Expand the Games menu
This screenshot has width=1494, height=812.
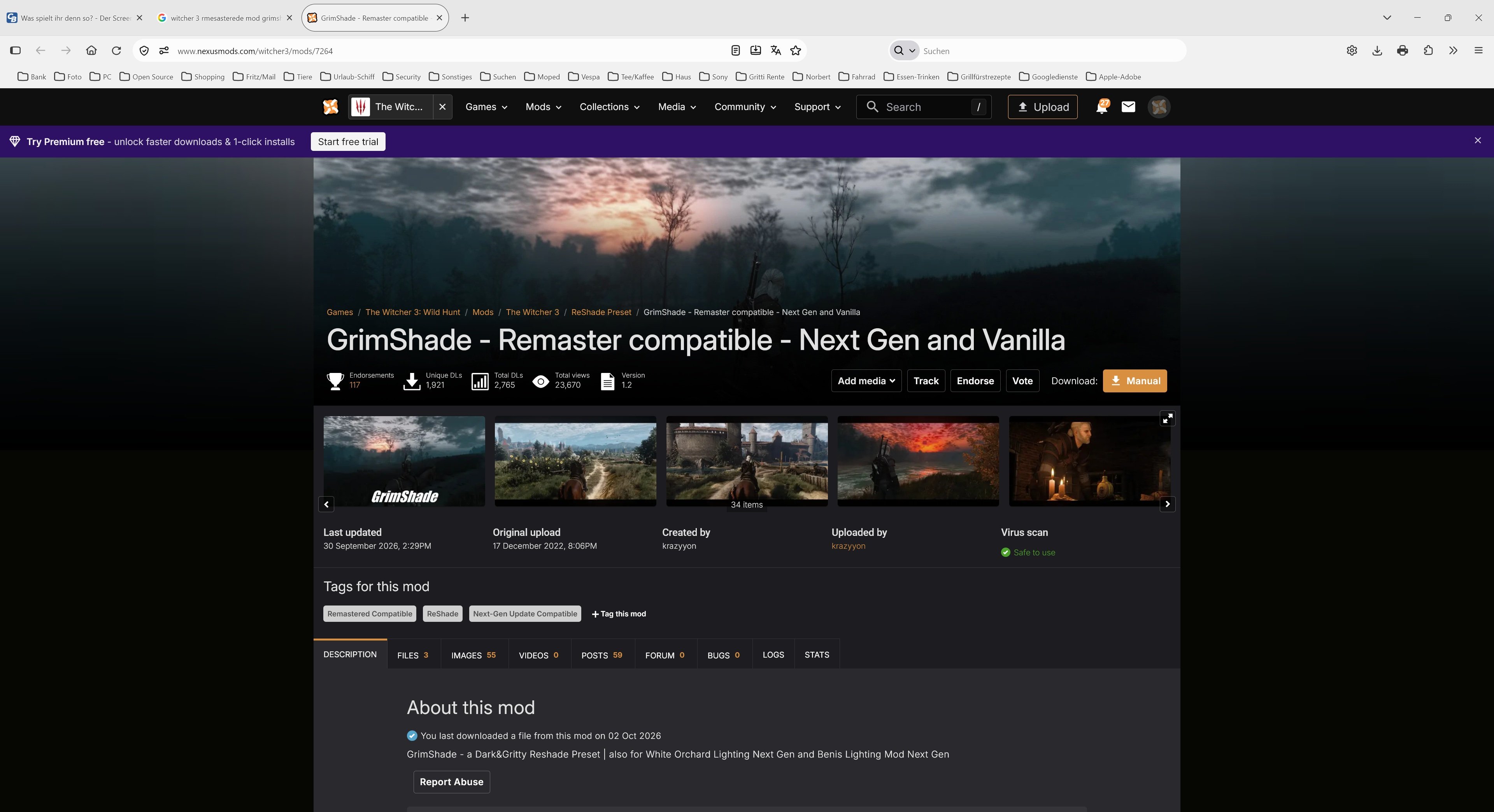pyautogui.click(x=486, y=107)
